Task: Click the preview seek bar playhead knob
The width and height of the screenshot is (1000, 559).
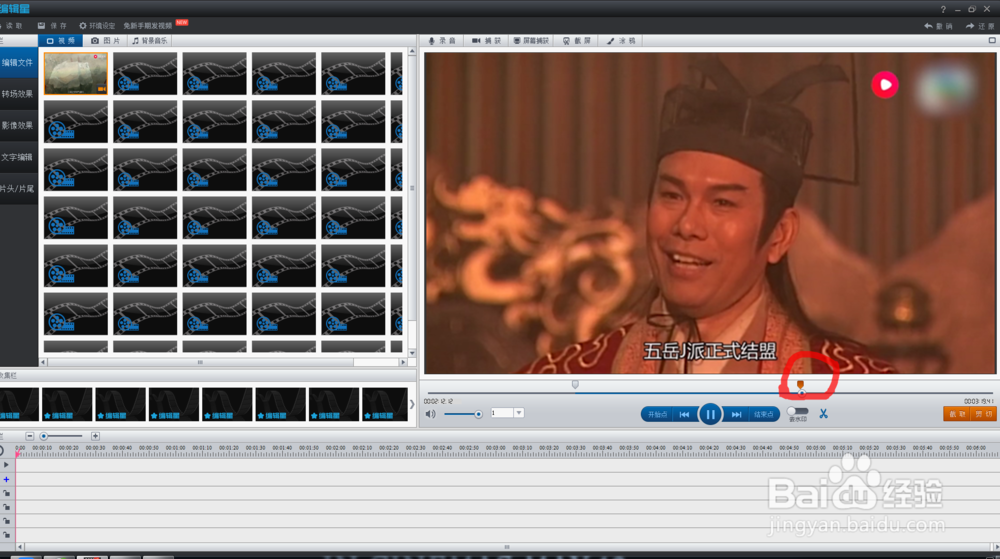Action: point(802,393)
